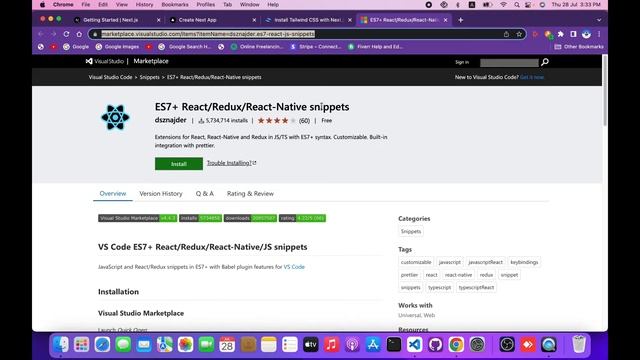Open App Store from the dock
Image resolution: width=640 pixels, height=360 pixels.
point(373,344)
